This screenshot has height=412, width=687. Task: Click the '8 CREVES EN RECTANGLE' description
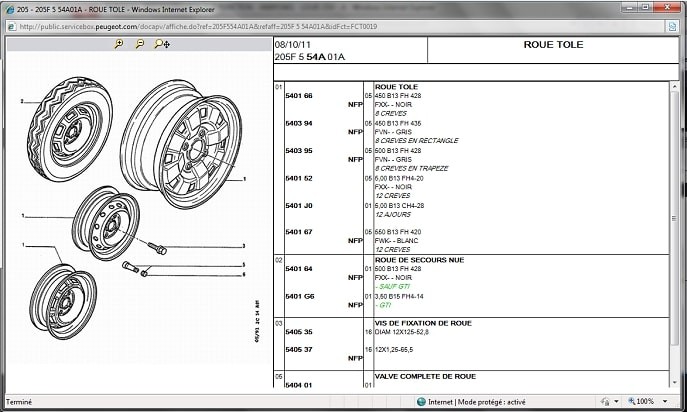(417, 141)
